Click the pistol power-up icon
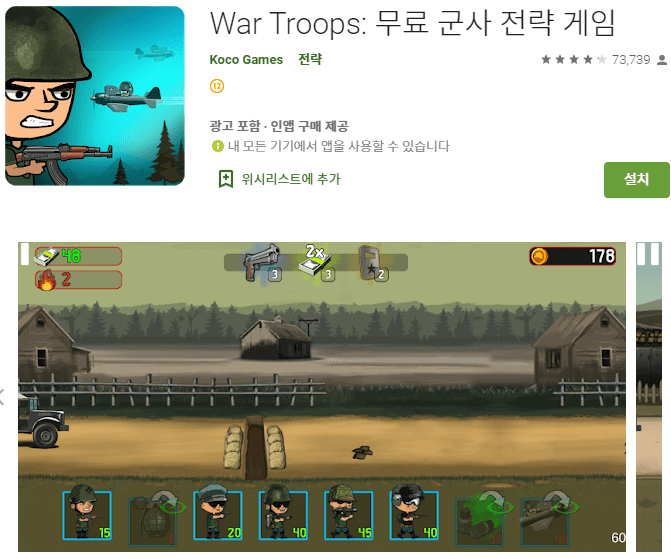 coord(263,263)
